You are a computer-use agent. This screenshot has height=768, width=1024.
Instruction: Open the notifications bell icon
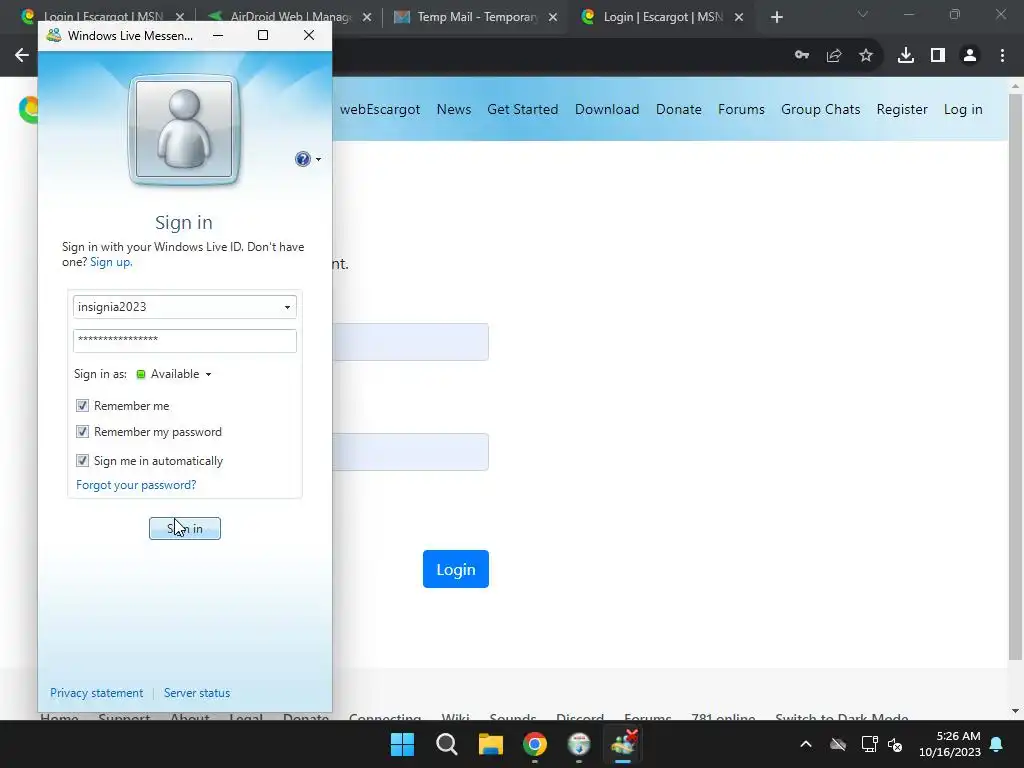click(x=997, y=744)
